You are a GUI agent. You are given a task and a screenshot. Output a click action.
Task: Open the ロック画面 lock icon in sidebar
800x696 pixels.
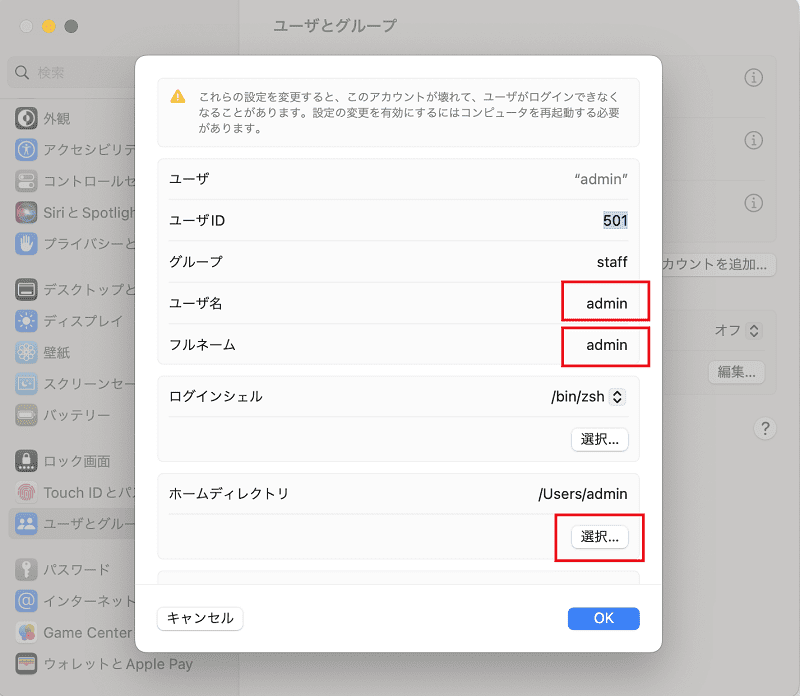pos(26,461)
